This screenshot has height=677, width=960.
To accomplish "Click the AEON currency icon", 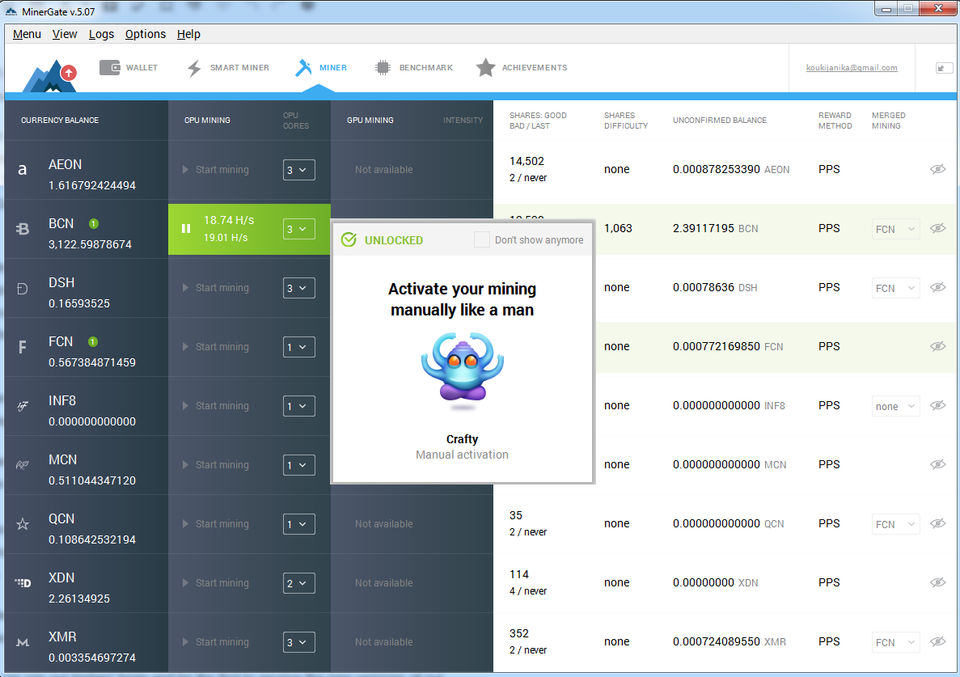I will pos(22,170).
